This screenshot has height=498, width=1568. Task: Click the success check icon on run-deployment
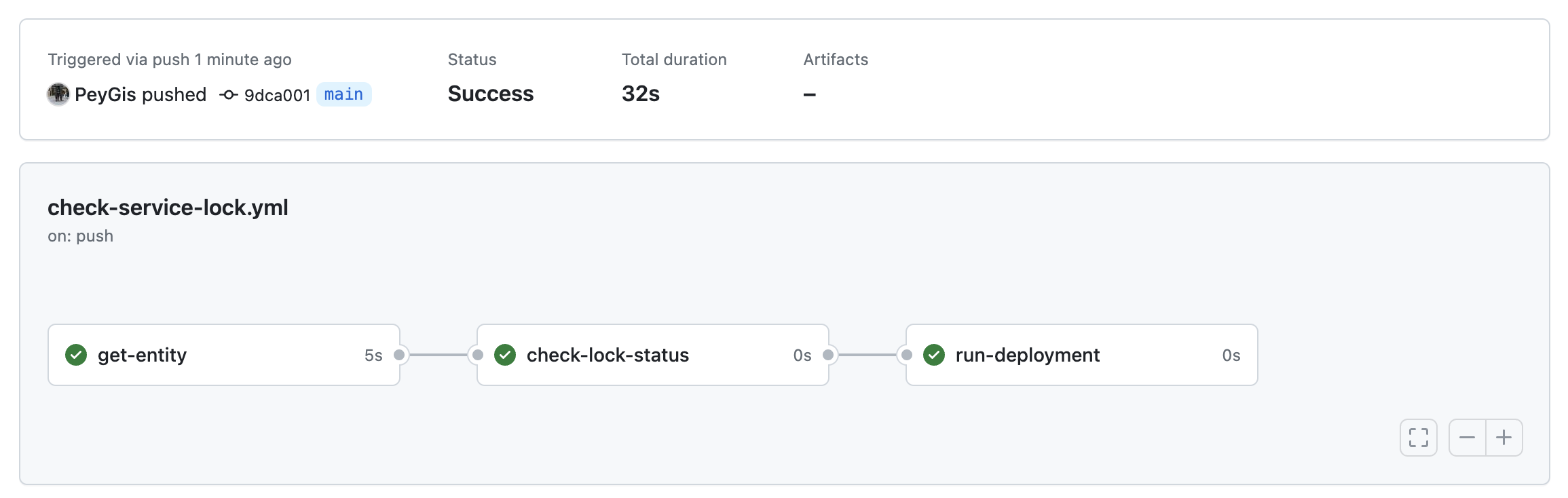[934, 355]
